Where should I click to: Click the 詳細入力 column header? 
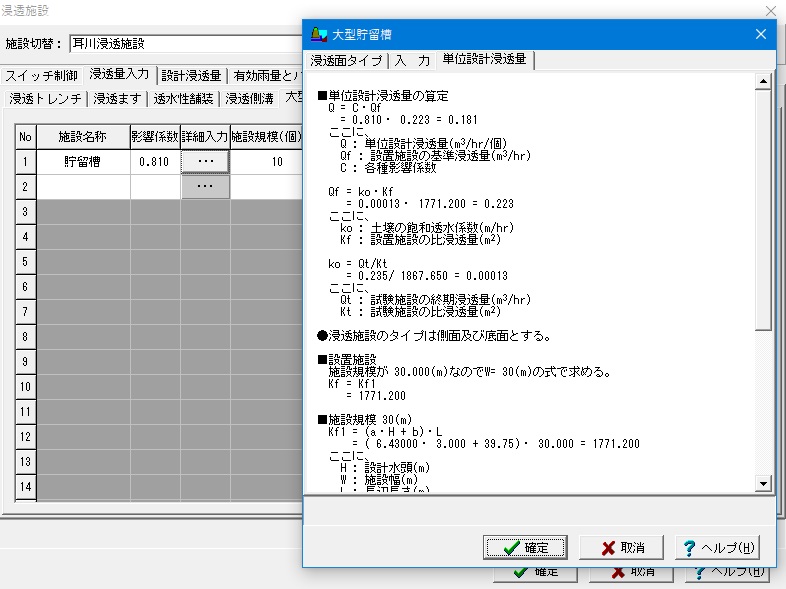(205, 137)
